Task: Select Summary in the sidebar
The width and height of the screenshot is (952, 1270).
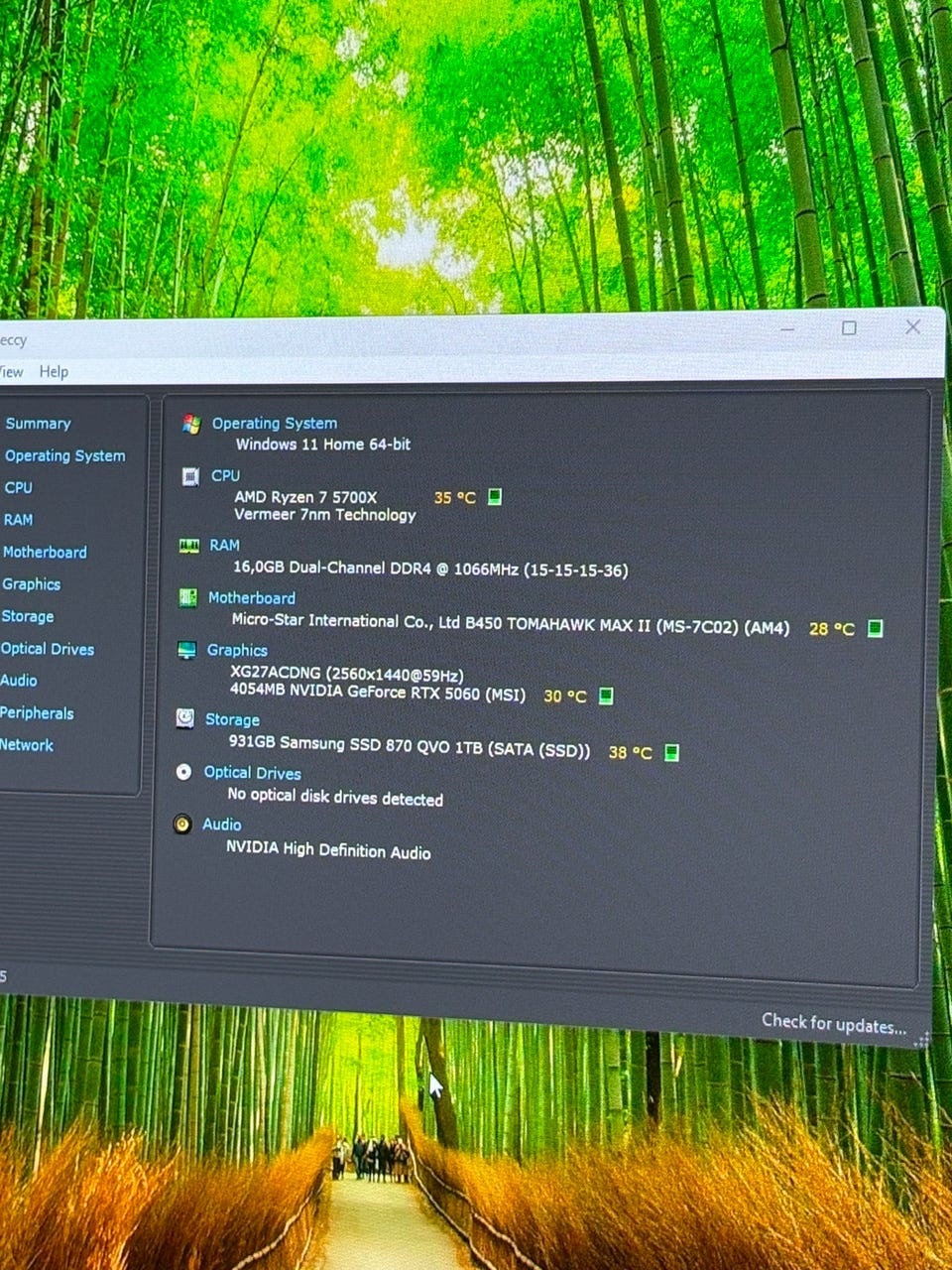Action: [38, 424]
